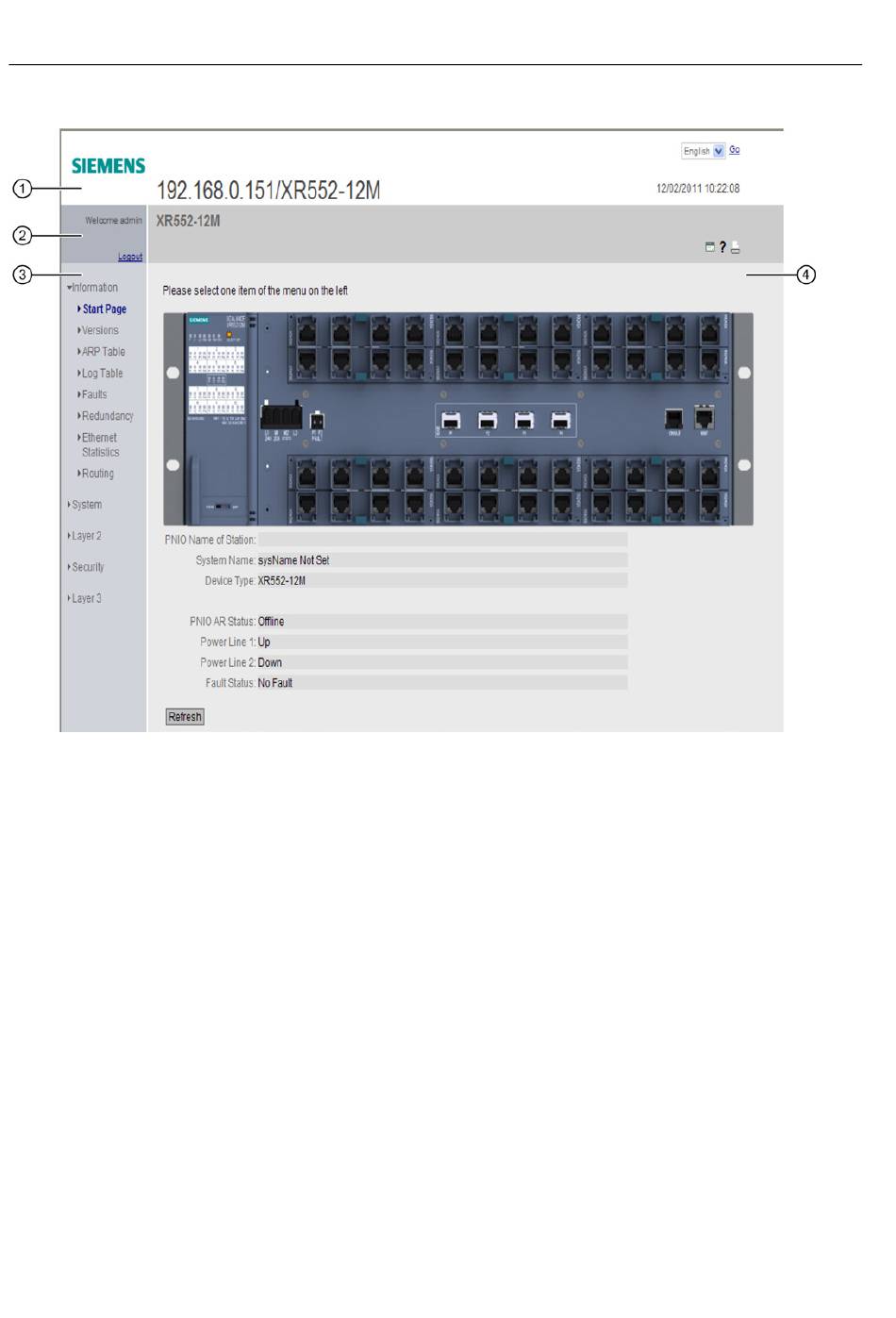This screenshot has height=1318, width=896.
Task: Click the printer icon
Action: click(x=736, y=248)
